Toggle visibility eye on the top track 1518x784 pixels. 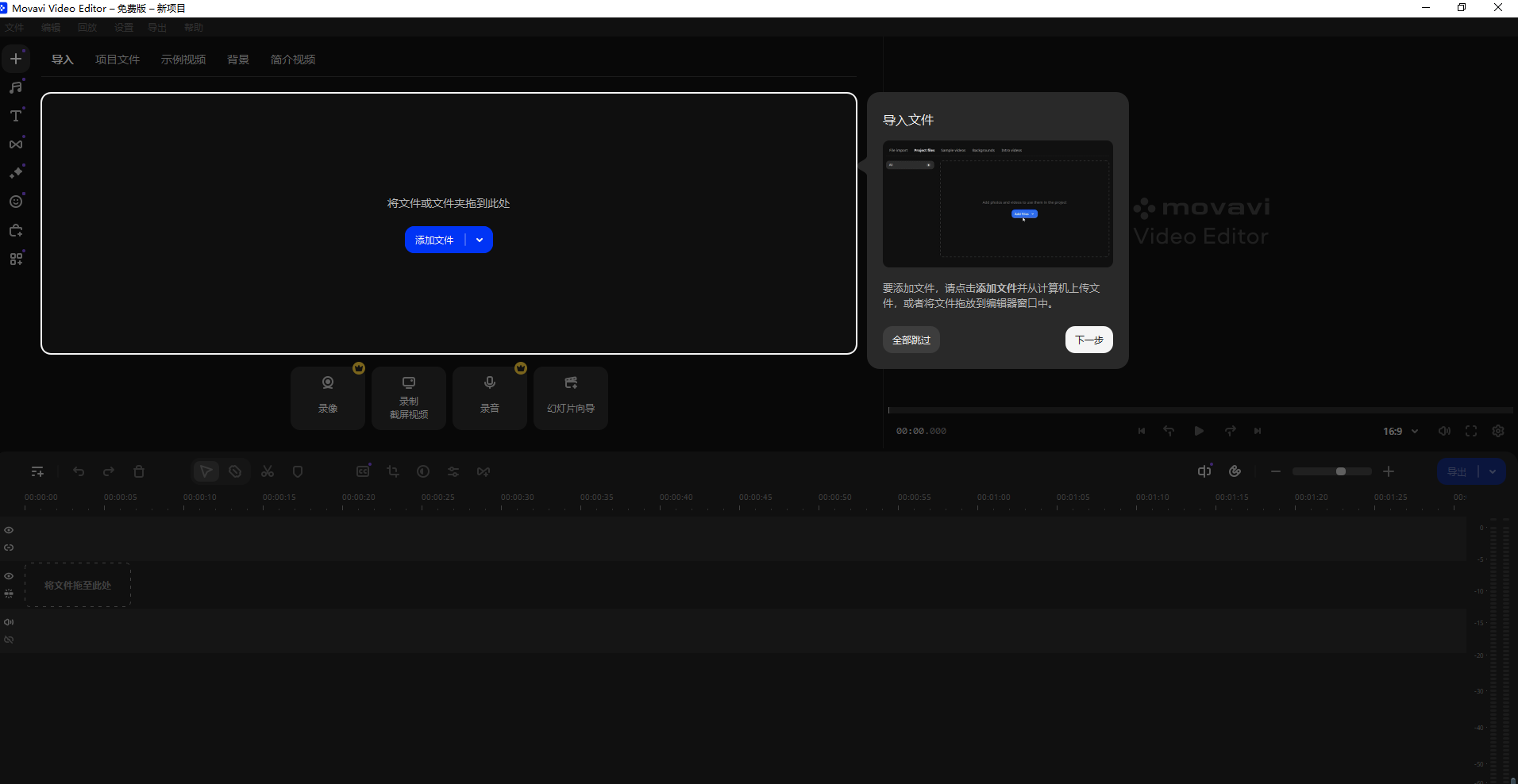[x=9, y=530]
